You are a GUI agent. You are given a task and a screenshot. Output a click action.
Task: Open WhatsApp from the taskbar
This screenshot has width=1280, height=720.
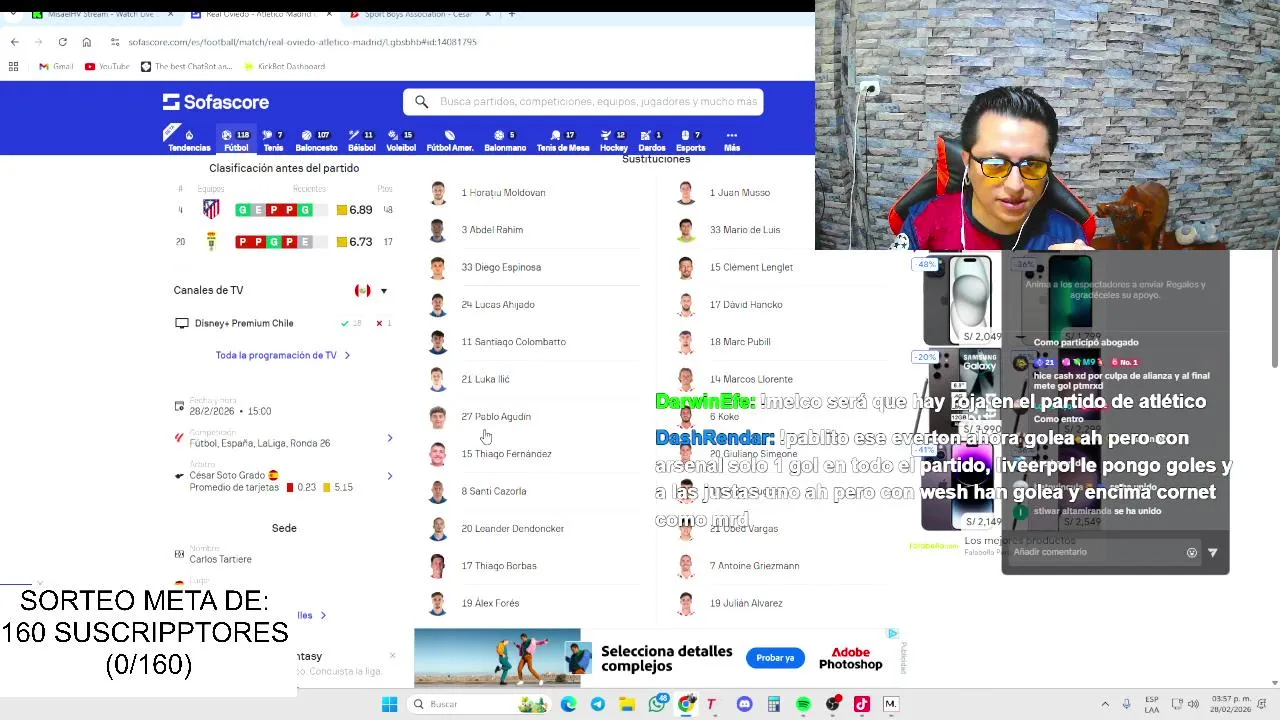click(x=657, y=704)
